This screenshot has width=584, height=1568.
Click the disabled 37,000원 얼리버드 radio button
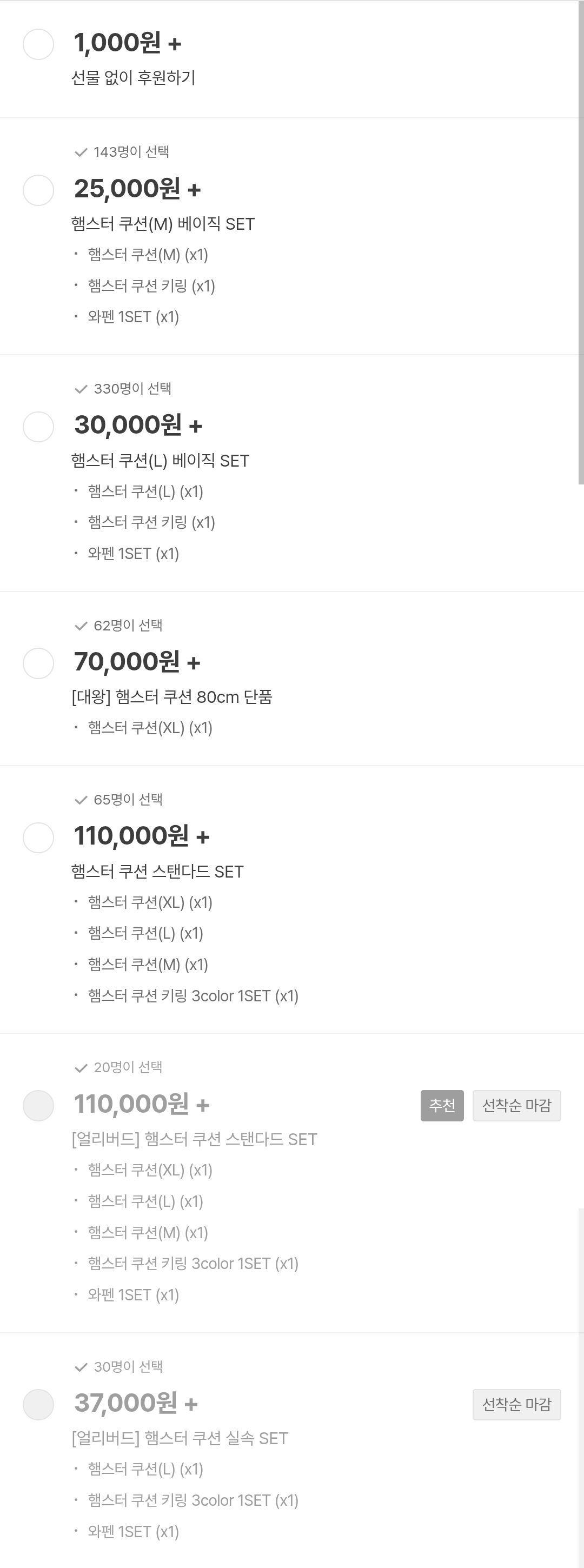click(x=38, y=1404)
